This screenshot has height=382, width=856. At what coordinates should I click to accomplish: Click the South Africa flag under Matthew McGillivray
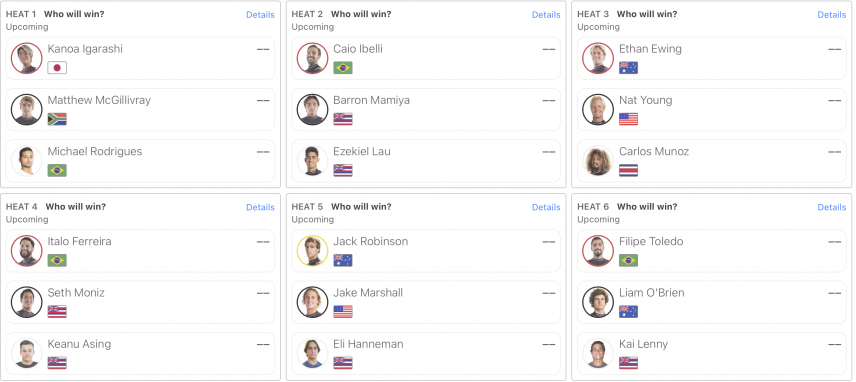pyautogui.click(x=57, y=119)
